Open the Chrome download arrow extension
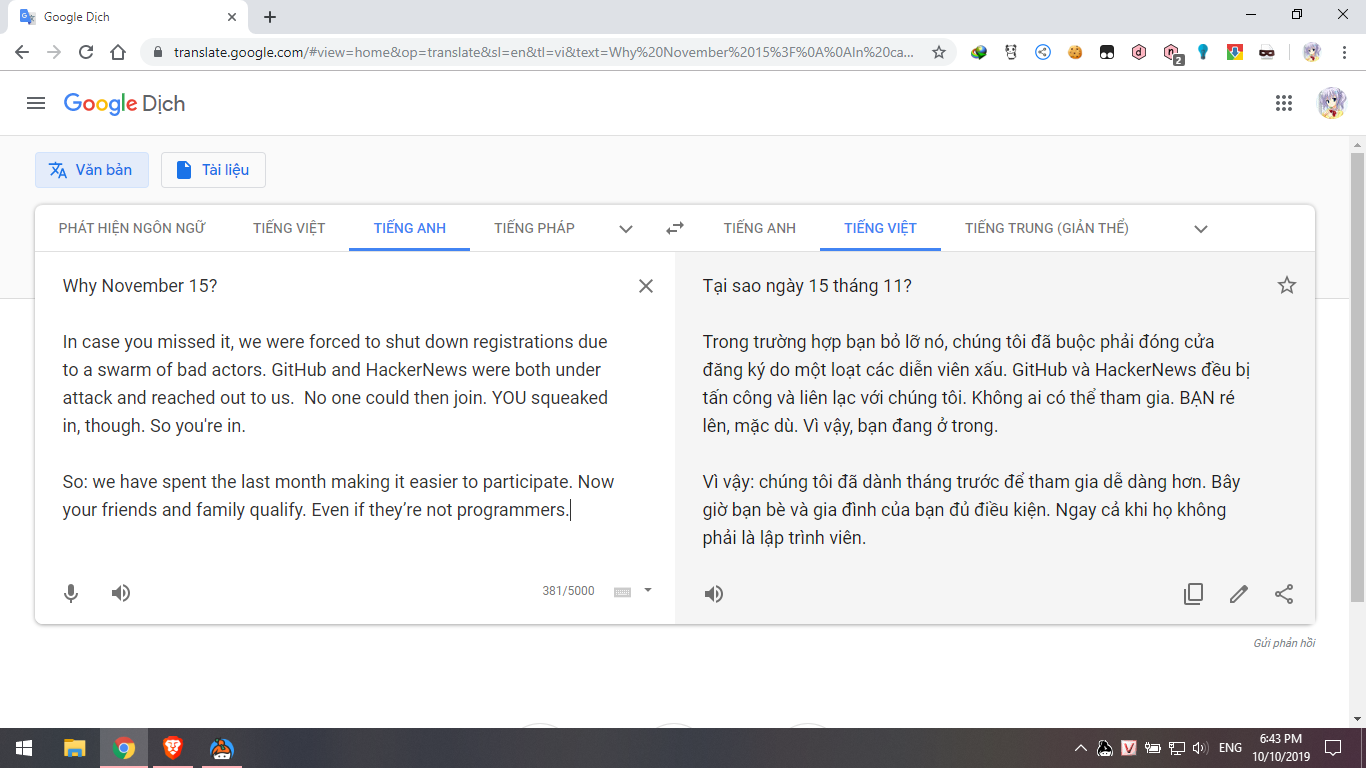Screen dimensions: 1366x768 pos(1235,52)
